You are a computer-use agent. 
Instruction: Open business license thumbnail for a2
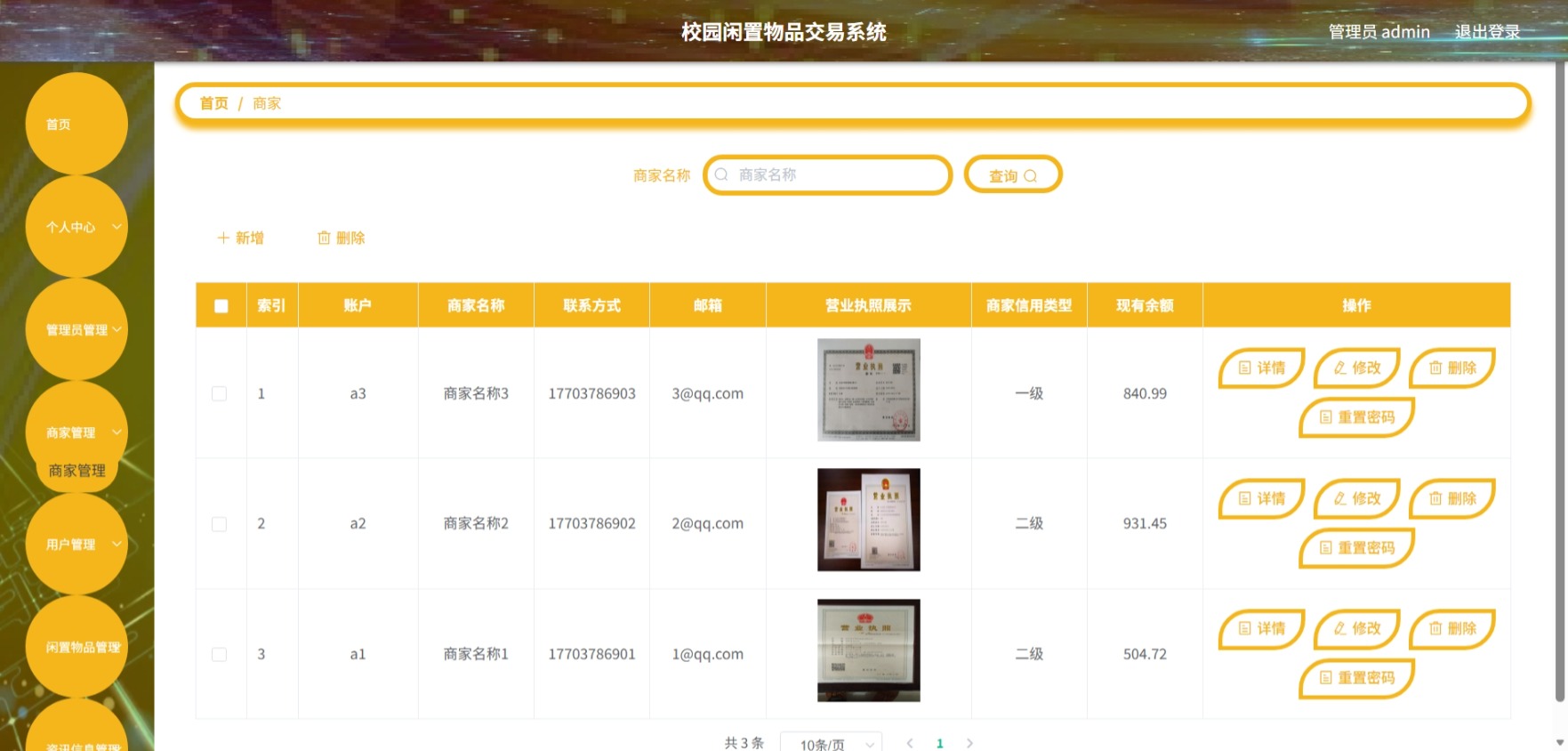[869, 520]
